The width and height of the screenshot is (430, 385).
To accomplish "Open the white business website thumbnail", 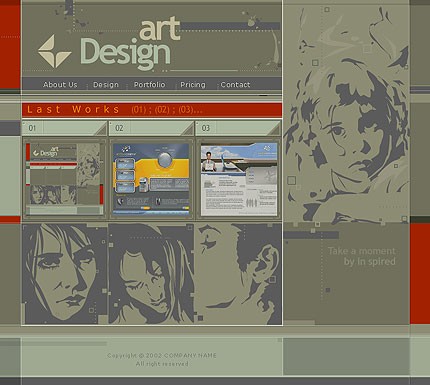I will click(239, 179).
